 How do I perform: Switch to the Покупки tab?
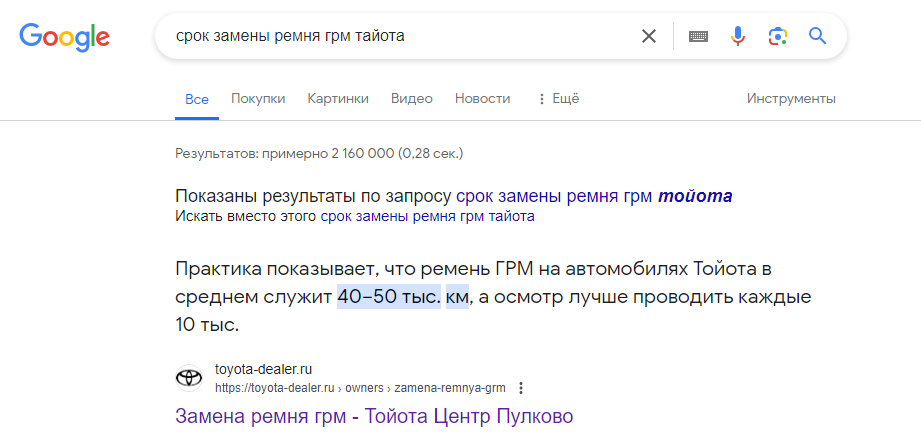[258, 98]
